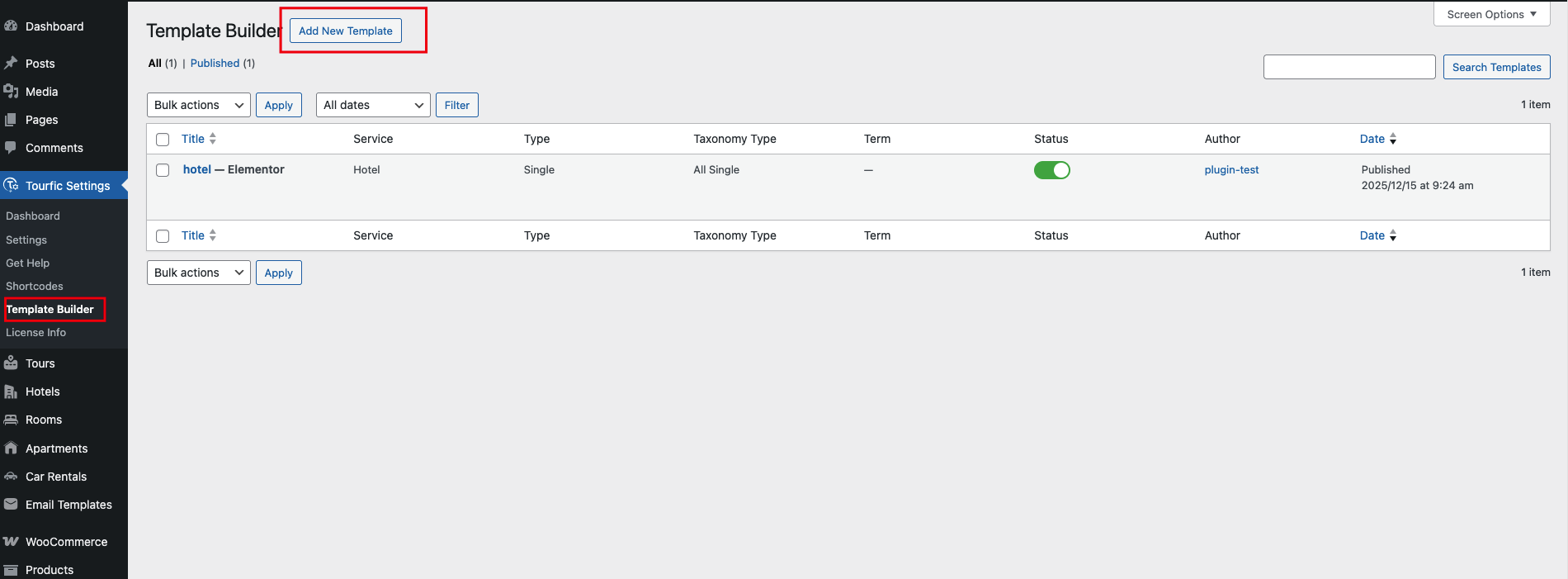Expand the All dates filter dropdown
This screenshot has height=579, width=1568.
[373, 105]
